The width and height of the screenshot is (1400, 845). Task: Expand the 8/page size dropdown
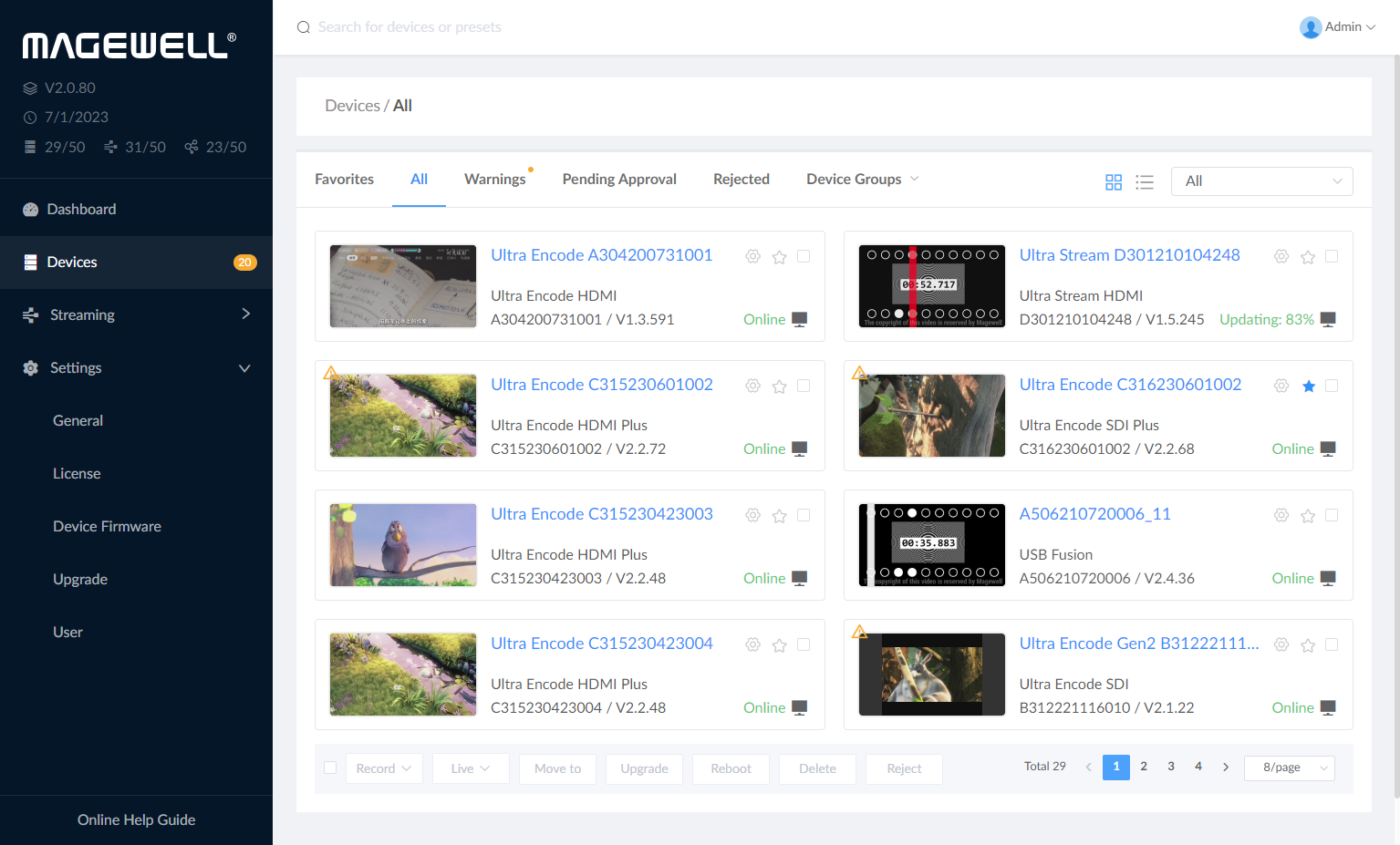1289,768
